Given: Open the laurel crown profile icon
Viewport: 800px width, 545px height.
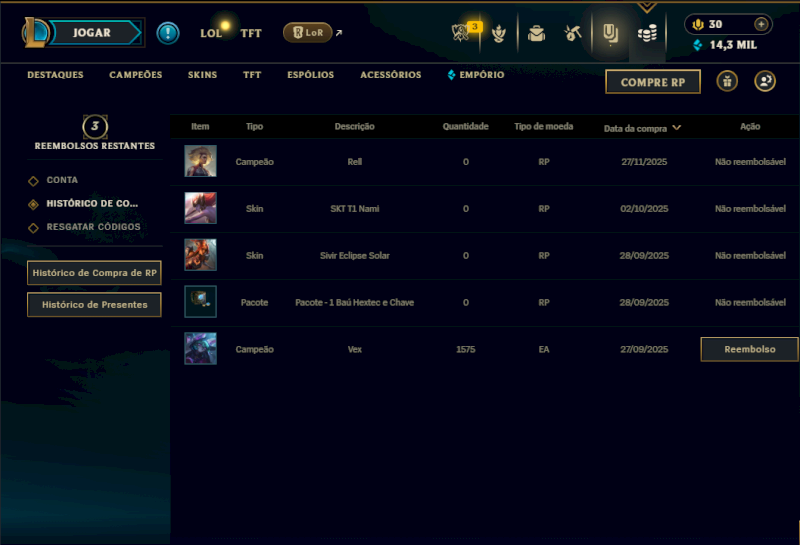Looking at the screenshot, I should tap(498, 34).
